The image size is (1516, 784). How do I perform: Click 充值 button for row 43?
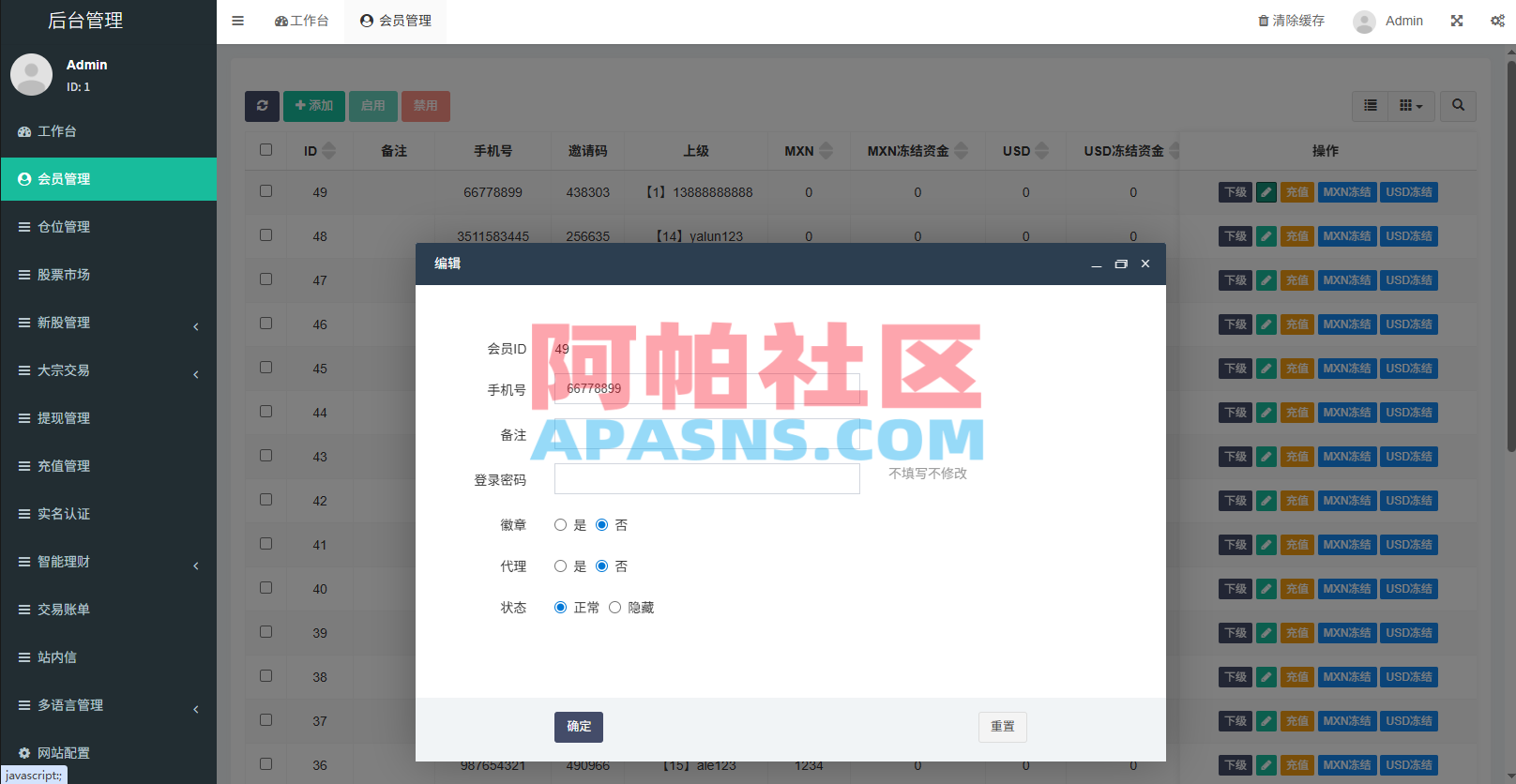[x=1297, y=457]
